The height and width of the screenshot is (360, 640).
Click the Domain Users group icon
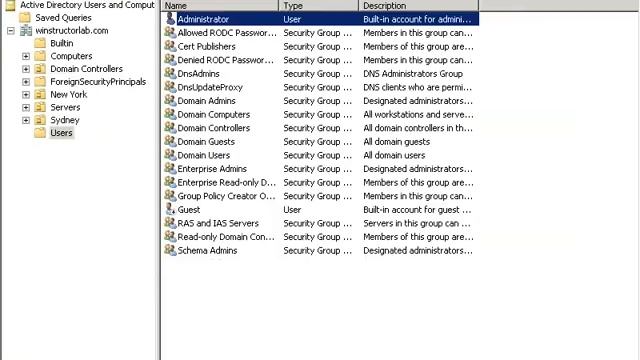[170, 155]
